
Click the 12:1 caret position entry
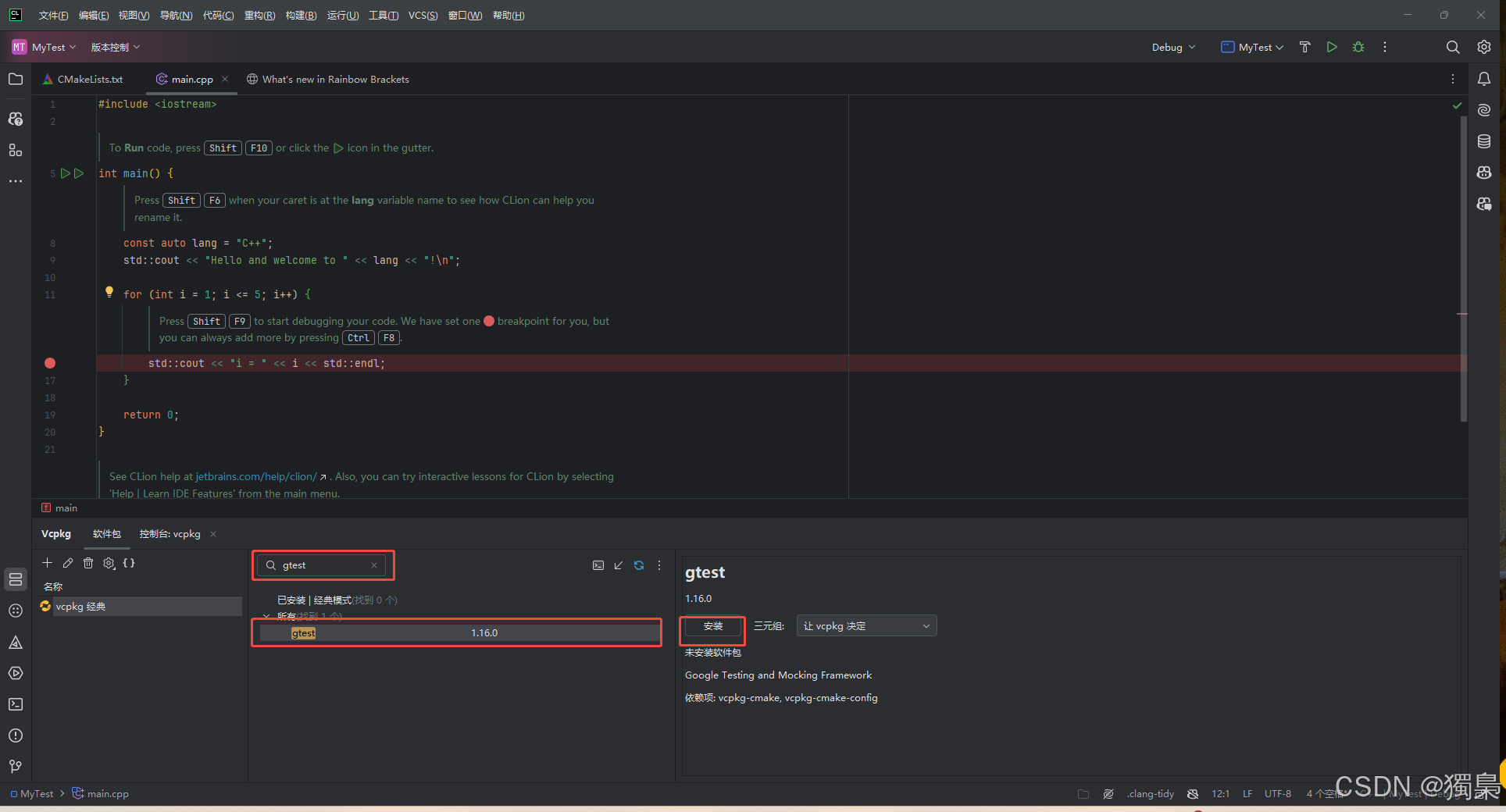pos(1221,794)
